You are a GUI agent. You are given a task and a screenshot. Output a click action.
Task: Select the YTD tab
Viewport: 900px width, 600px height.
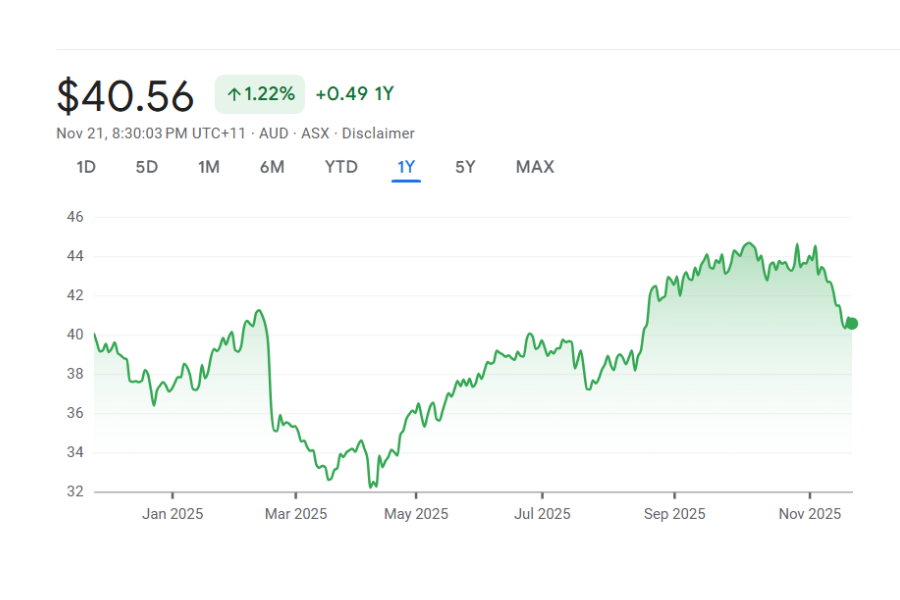click(341, 167)
